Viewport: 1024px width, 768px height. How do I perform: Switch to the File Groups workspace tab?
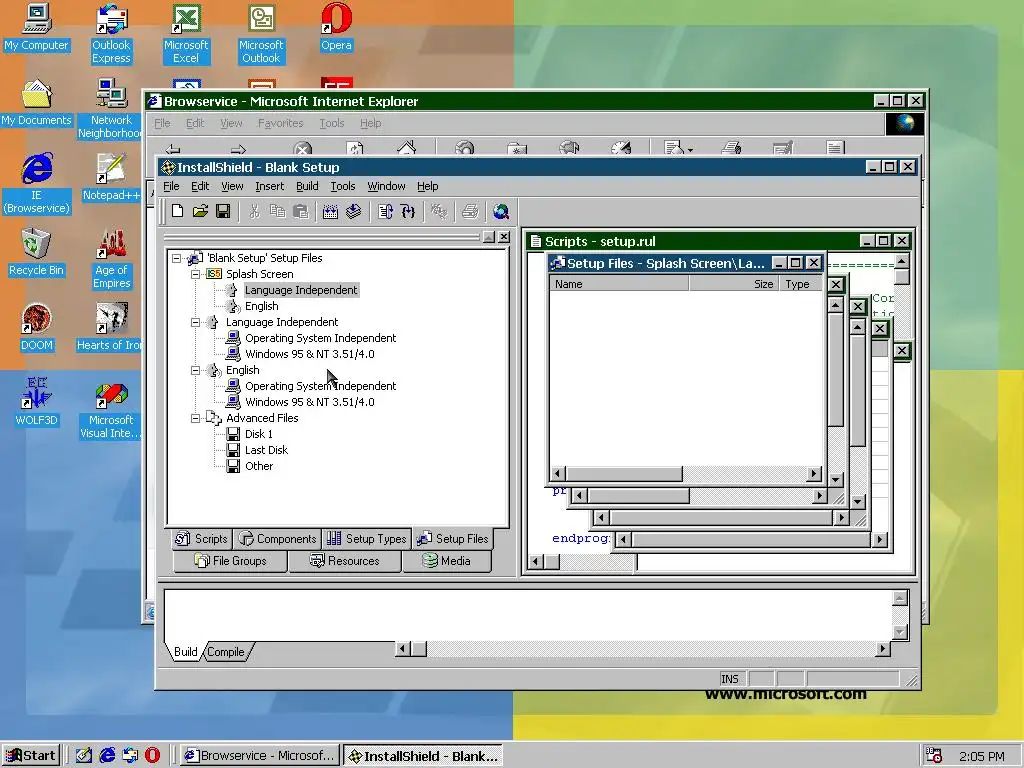[x=231, y=561]
